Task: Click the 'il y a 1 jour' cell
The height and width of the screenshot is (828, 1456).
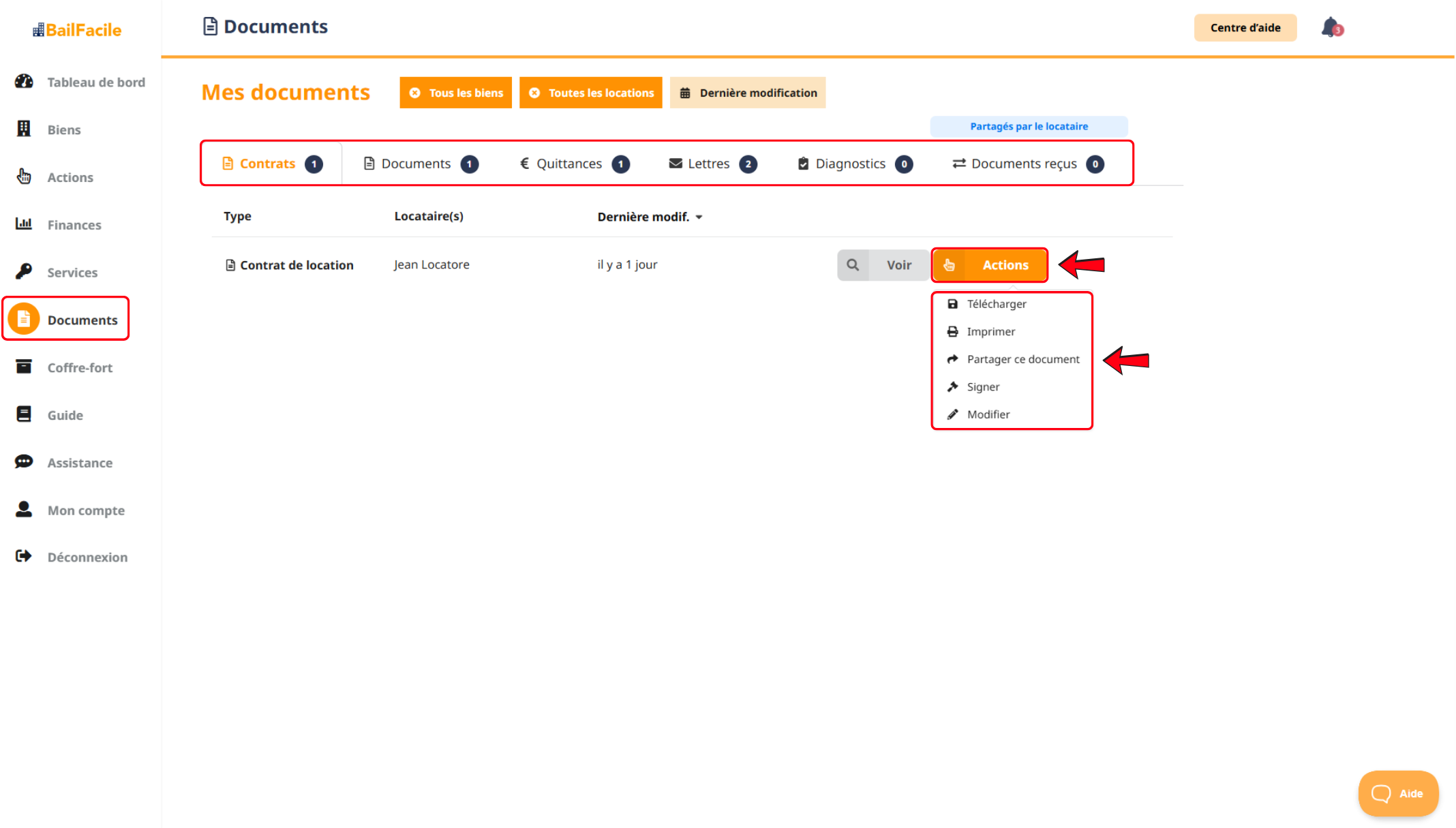Action: coord(627,264)
